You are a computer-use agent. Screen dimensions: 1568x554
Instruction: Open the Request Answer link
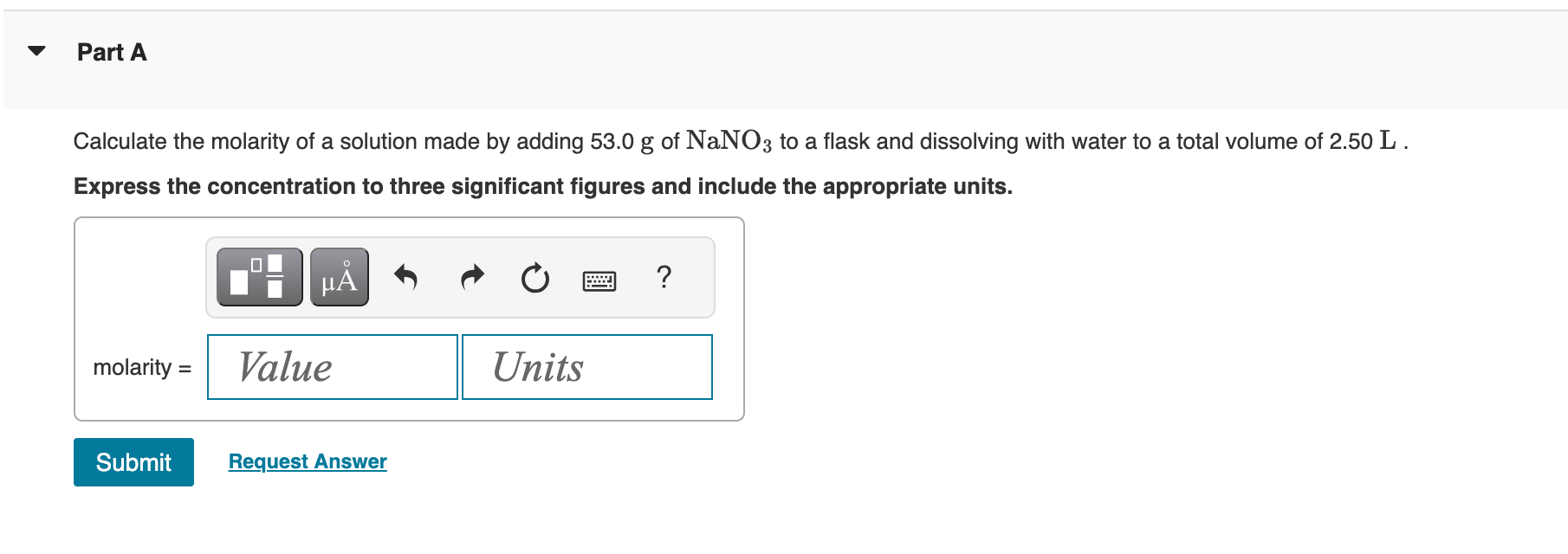(305, 461)
